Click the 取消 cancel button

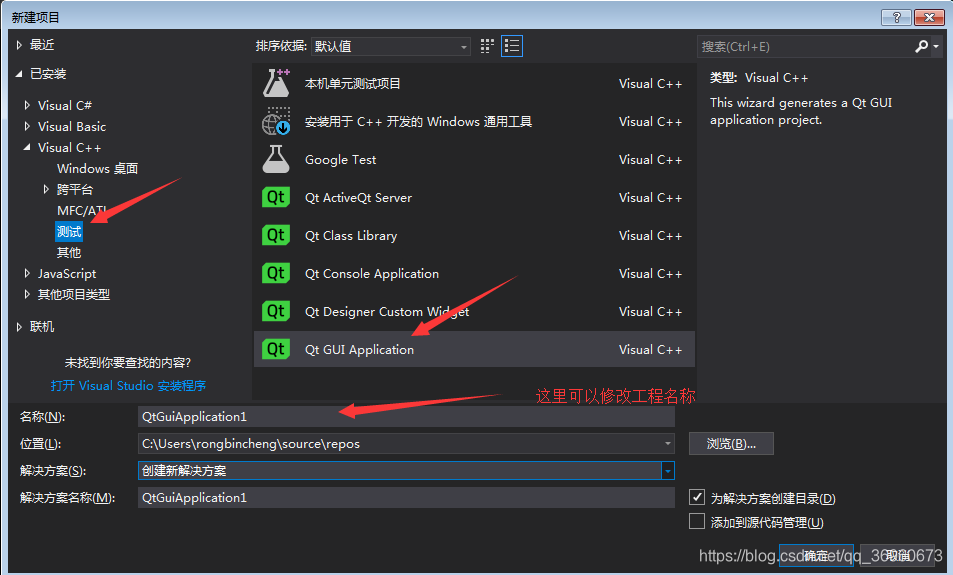pos(898,556)
